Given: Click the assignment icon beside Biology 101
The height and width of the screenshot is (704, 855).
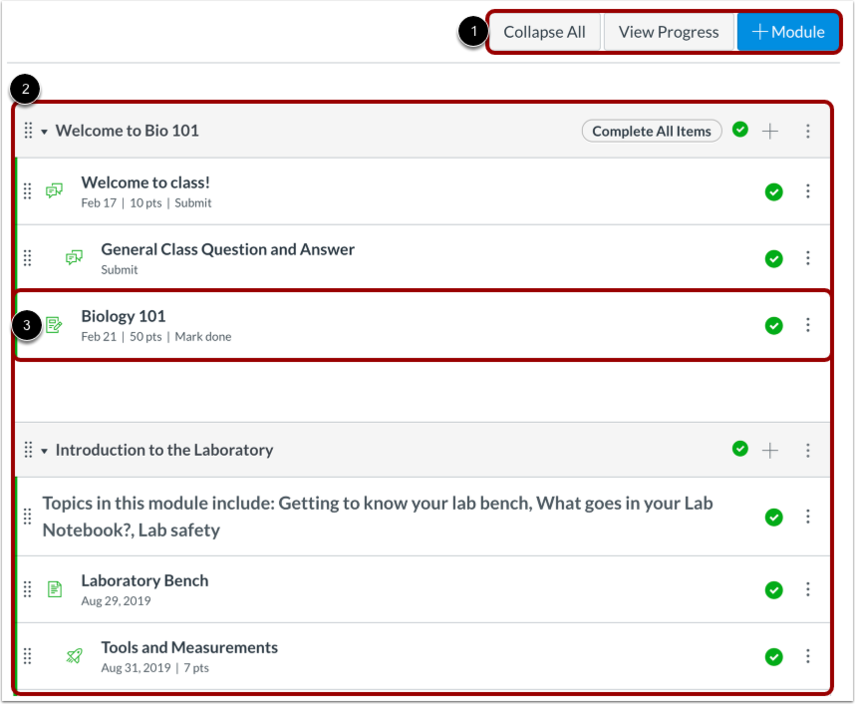Looking at the screenshot, I should 54,324.
